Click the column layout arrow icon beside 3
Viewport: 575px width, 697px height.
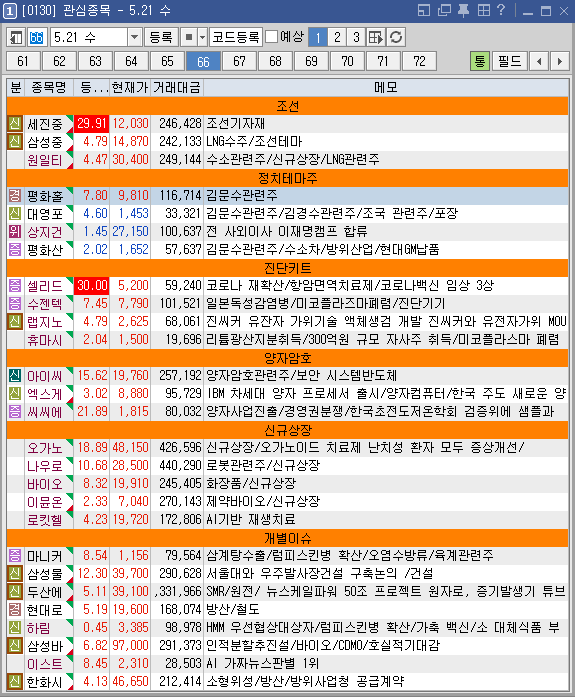376,37
